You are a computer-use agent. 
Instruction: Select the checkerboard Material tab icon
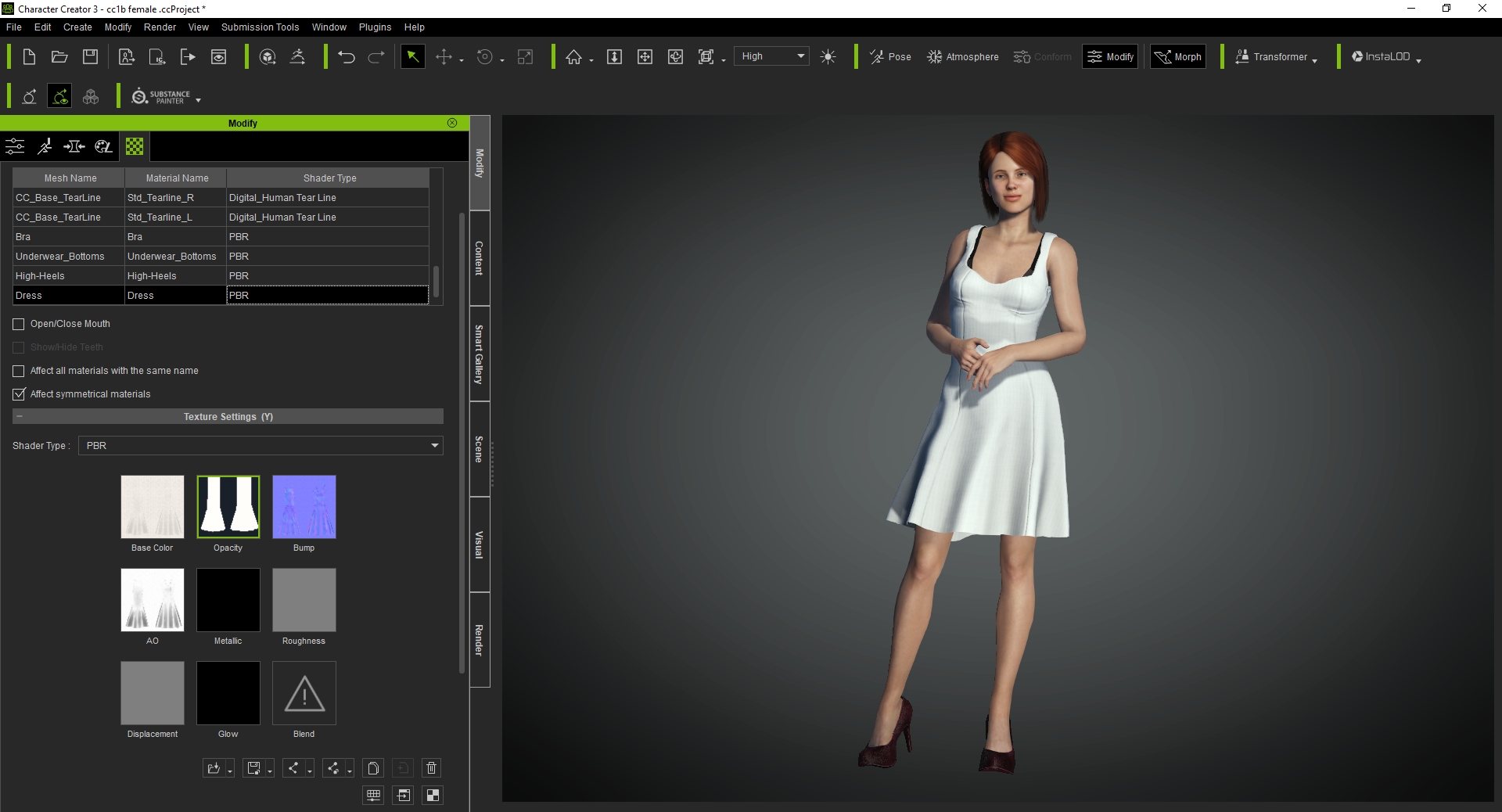click(x=135, y=146)
